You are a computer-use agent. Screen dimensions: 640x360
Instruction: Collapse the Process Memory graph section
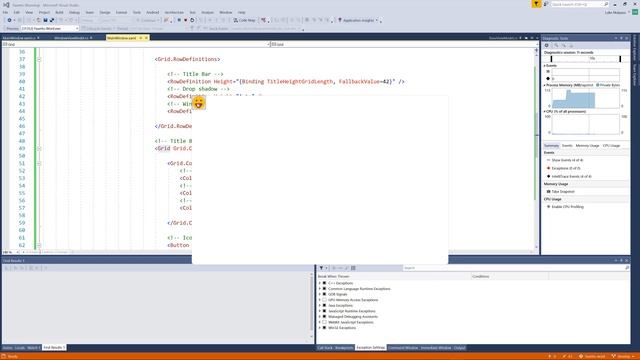pyautogui.click(x=544, y=85)
